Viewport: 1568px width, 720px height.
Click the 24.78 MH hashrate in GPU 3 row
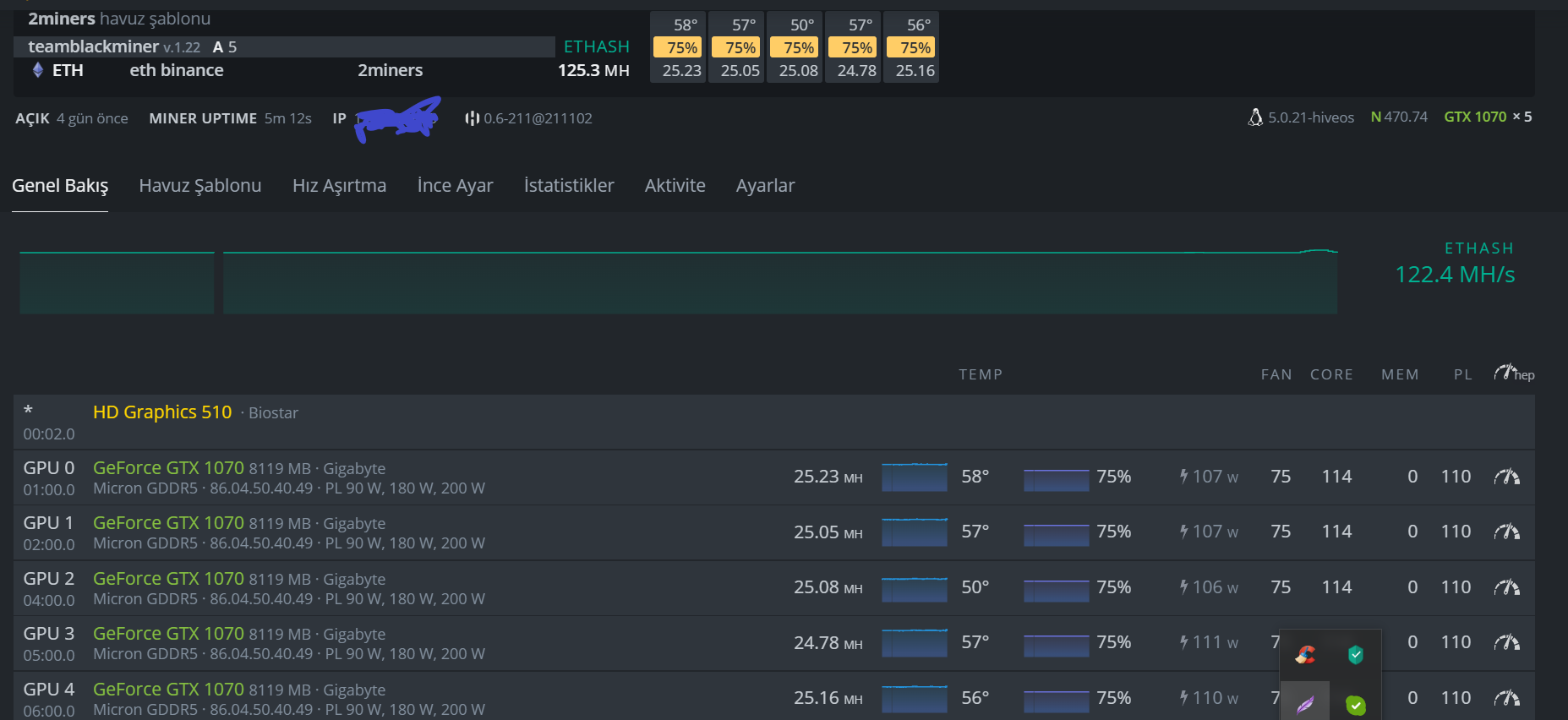[x=828, y=643]
